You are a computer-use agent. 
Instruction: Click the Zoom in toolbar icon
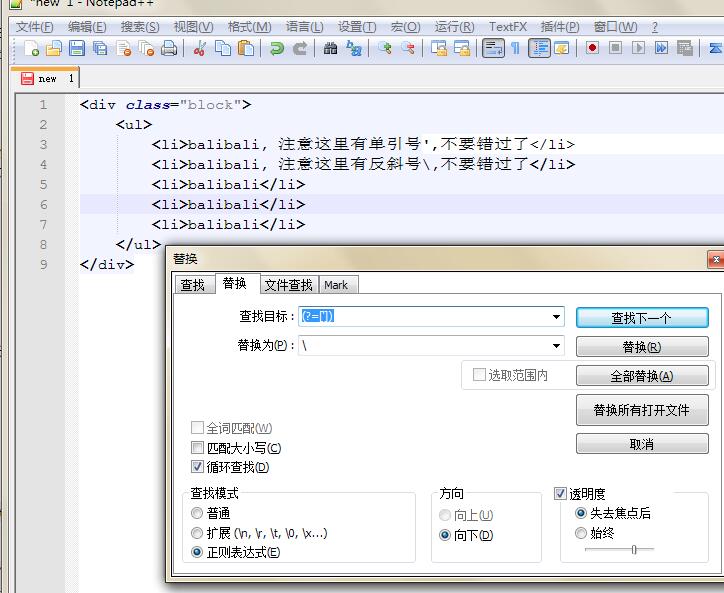click(385, 48)
